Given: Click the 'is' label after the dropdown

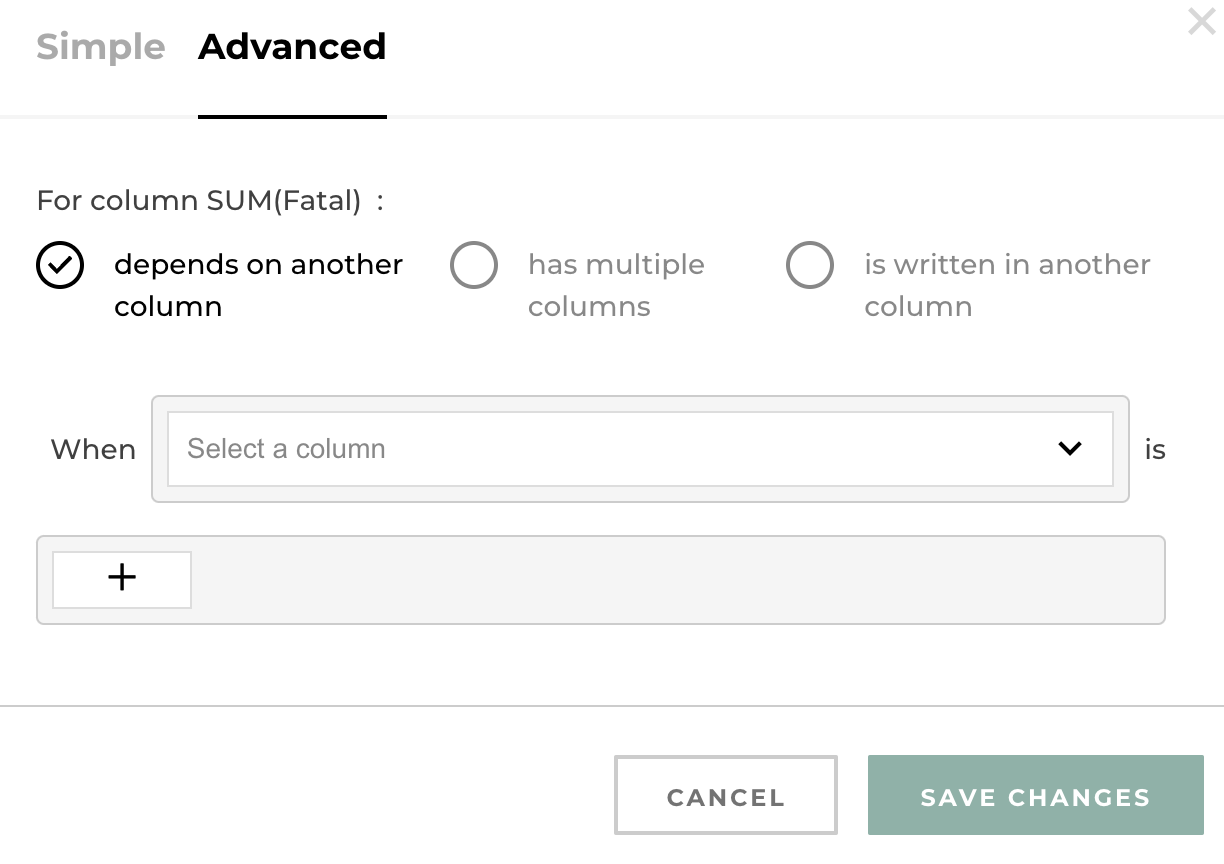Looking at the screenshot, I should (x=1155, y=450).
